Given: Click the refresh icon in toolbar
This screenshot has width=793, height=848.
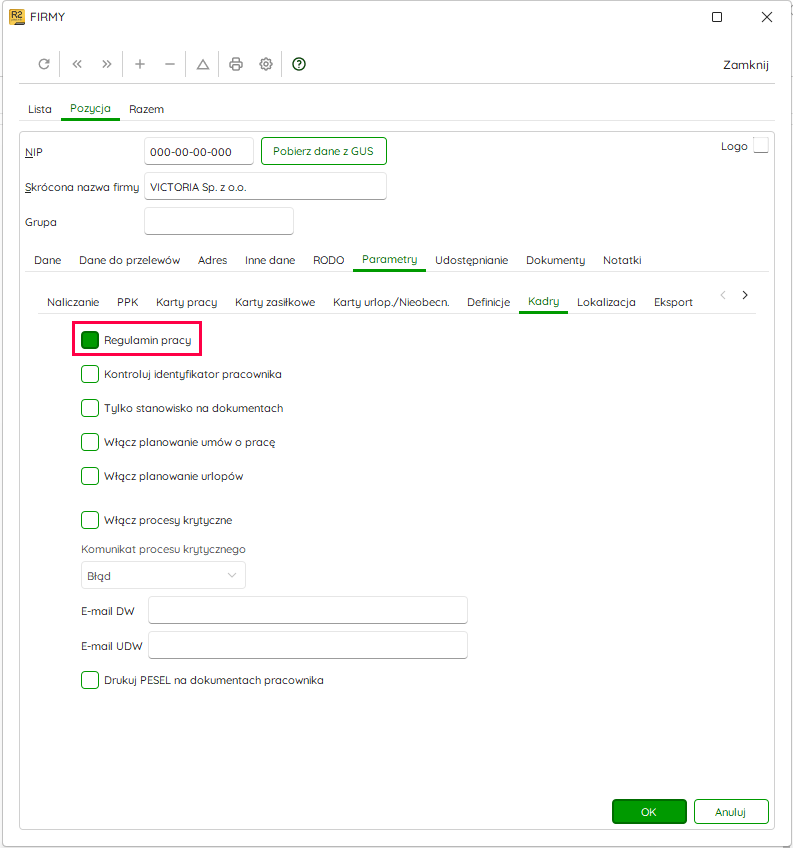Looking at the screenshot, I should click(44, 64).
